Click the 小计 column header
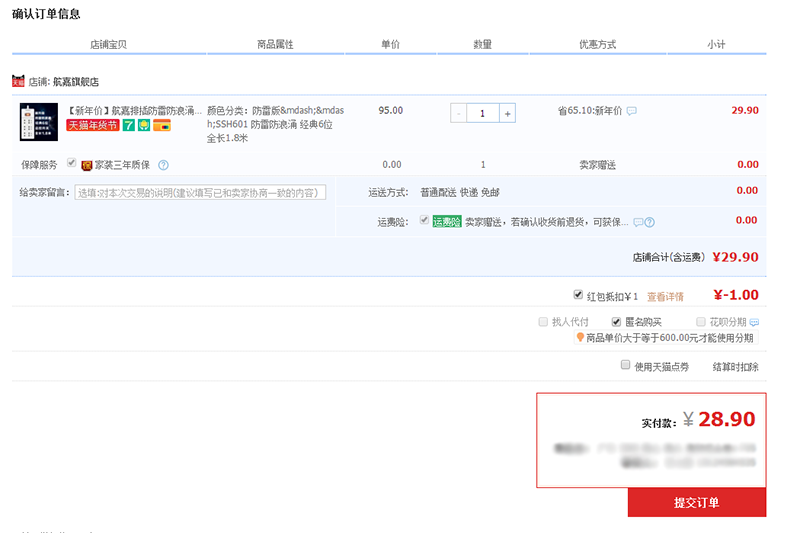The image size is (800, 533). pos(716,44)
